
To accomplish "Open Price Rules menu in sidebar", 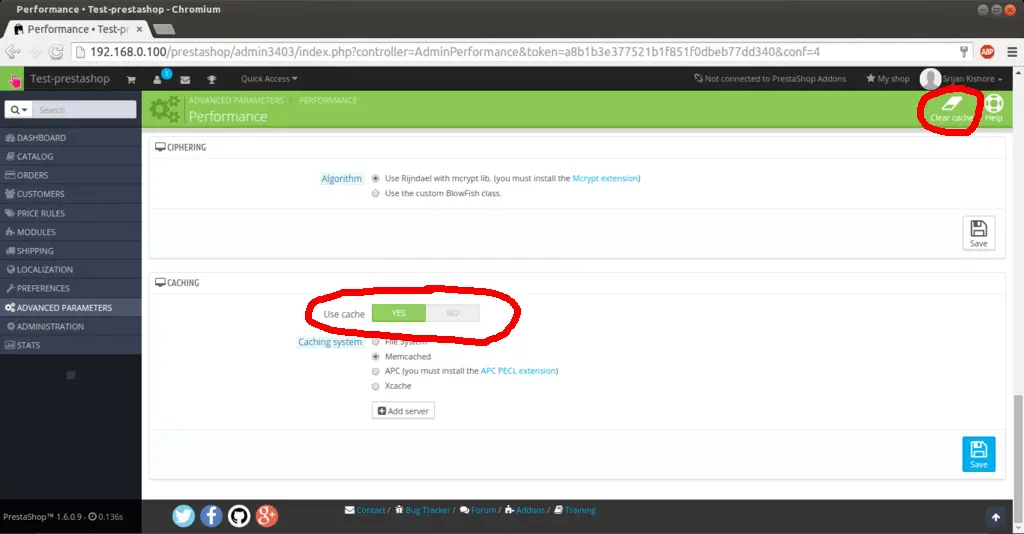I will 71,213.
